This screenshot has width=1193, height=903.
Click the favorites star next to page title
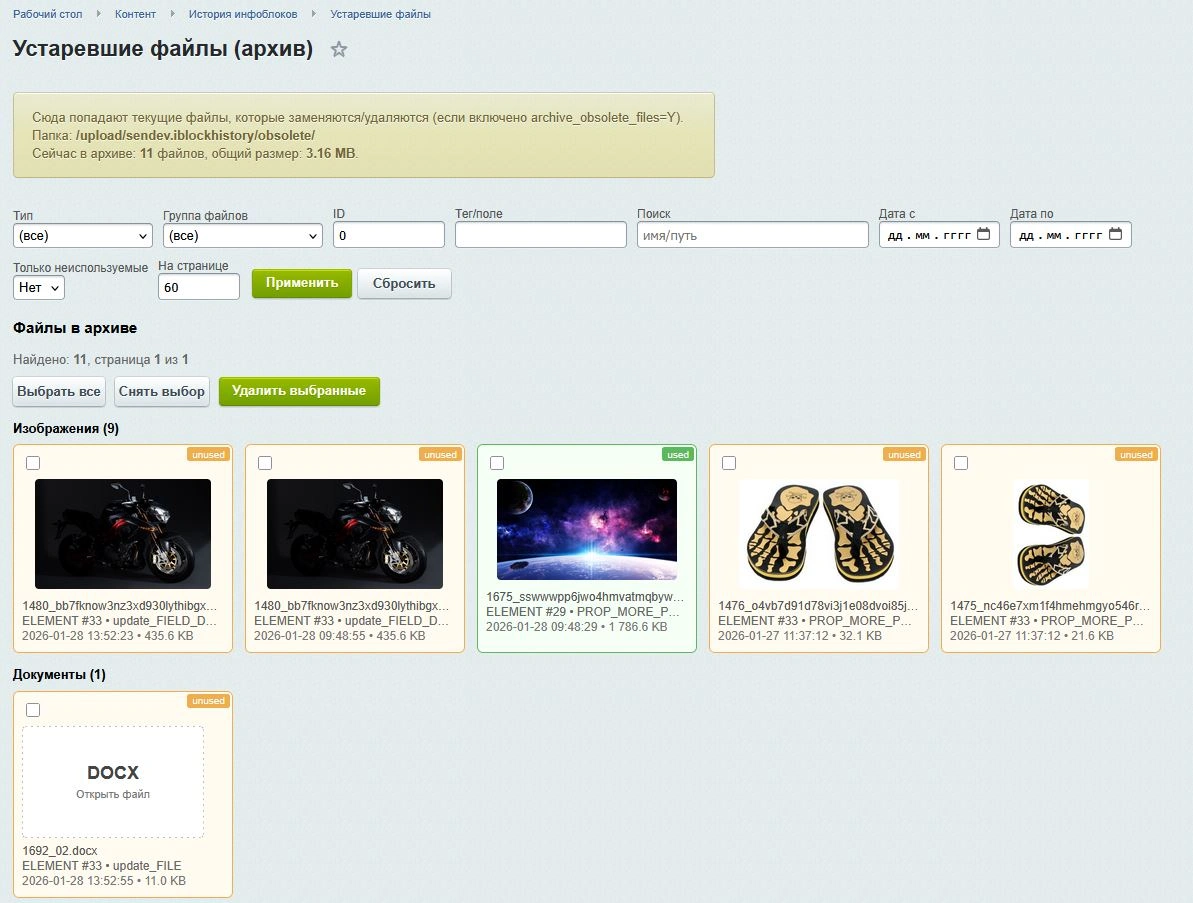(x=339, y=49)
